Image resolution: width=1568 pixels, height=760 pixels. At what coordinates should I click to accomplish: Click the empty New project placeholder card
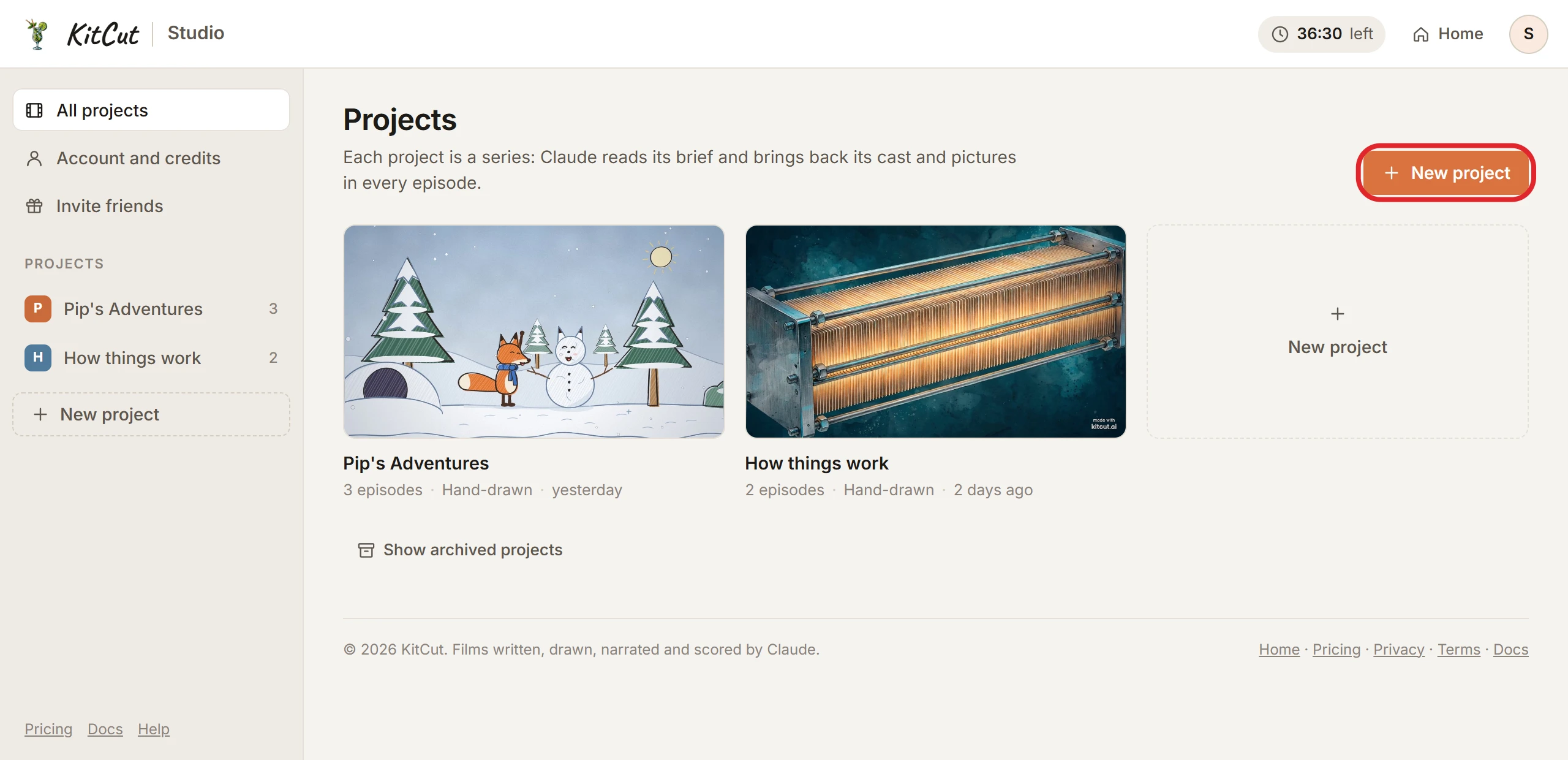click(x=1337, y=331)
